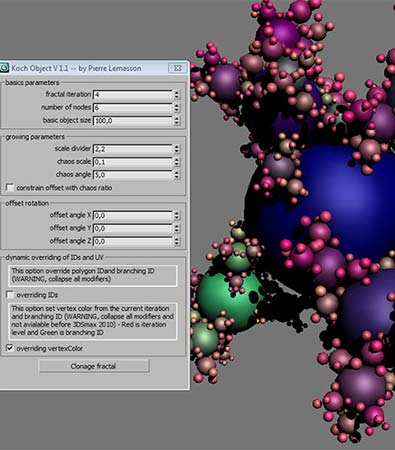Adjust the offset angle Z spinner
Image resolution: width=395 pixels, height=450 pixels.
177,241
